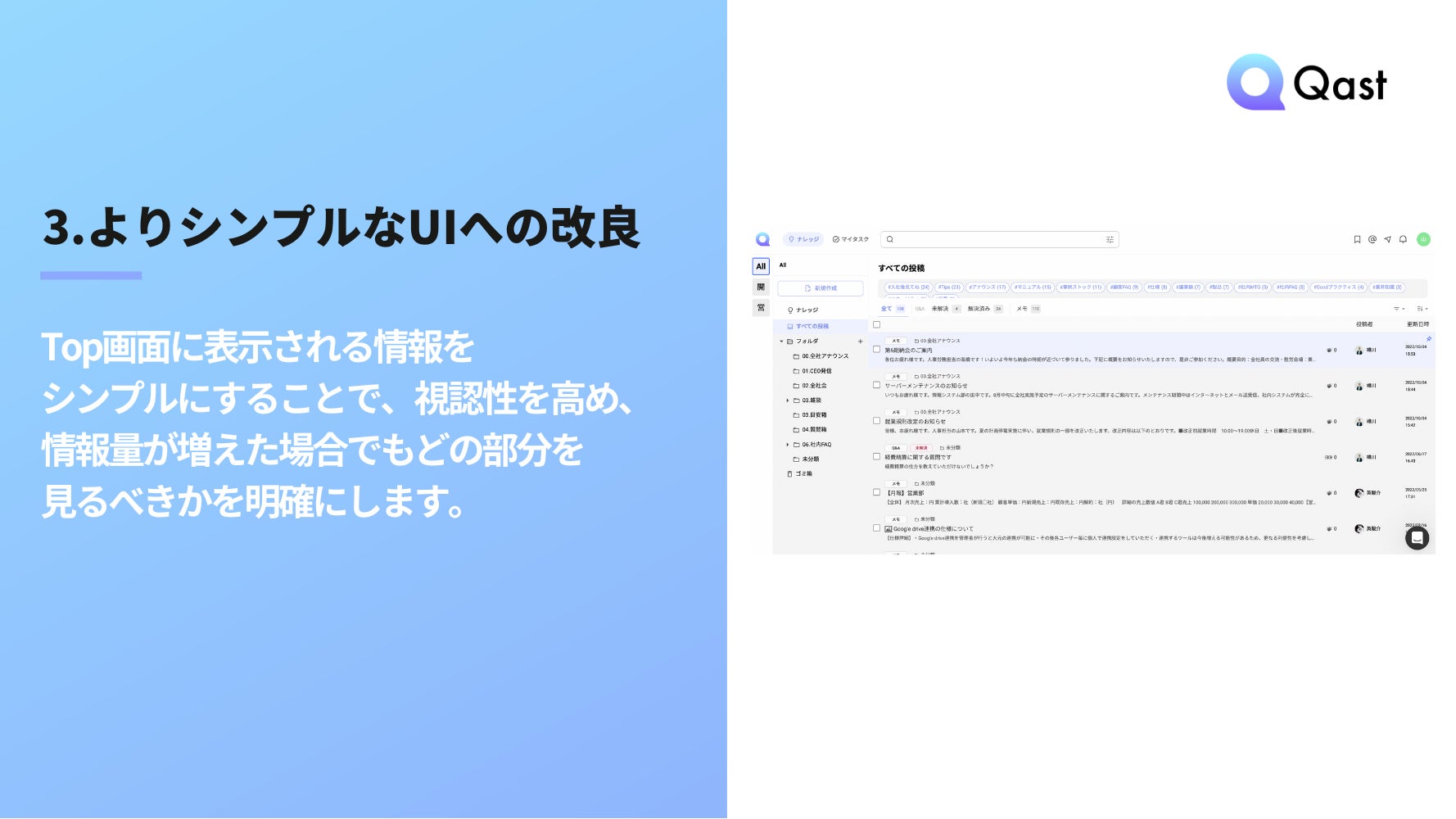Open the green user avatar
The width and height of the screenshot is (1456, 819).
click(1423, 239)
